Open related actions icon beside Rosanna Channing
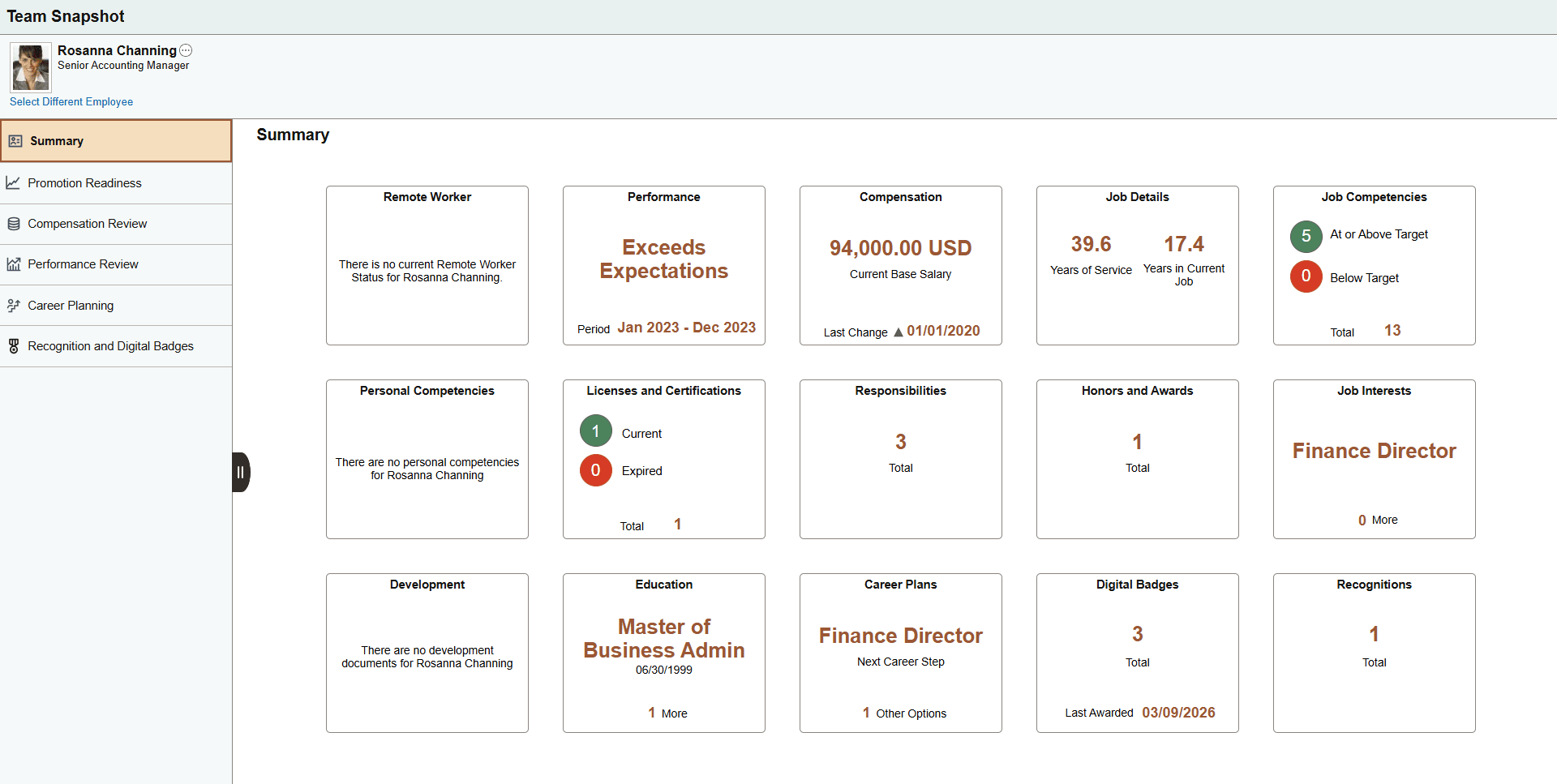 point(186,50)
